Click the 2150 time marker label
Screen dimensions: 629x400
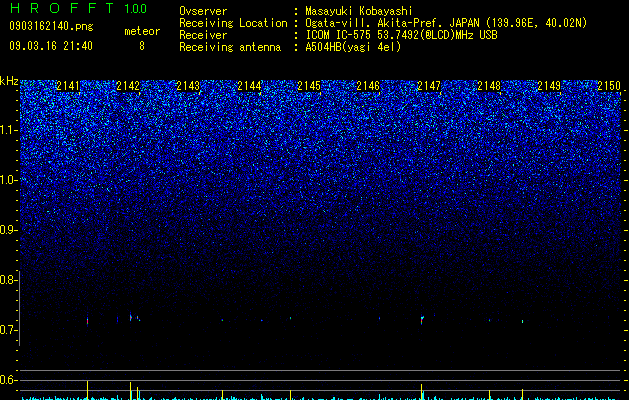pyautogui.click(x=609, y=86)
